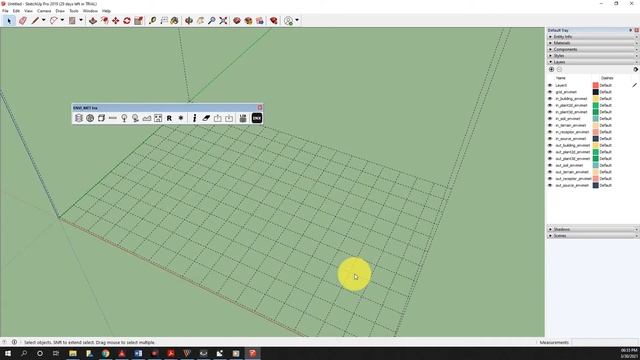Select the Arc drawing tool
This screenshot has width=640, height=360.
(53, 20)
